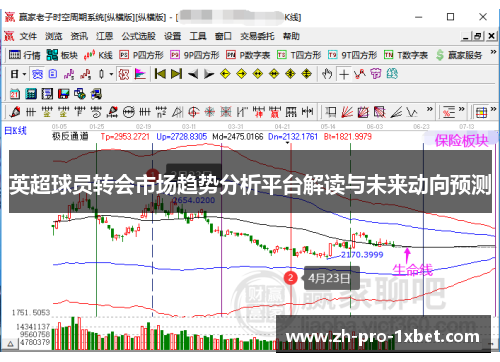Select the spiral drawing tool
The image size is (500, 362).
[x=96, y=112]
